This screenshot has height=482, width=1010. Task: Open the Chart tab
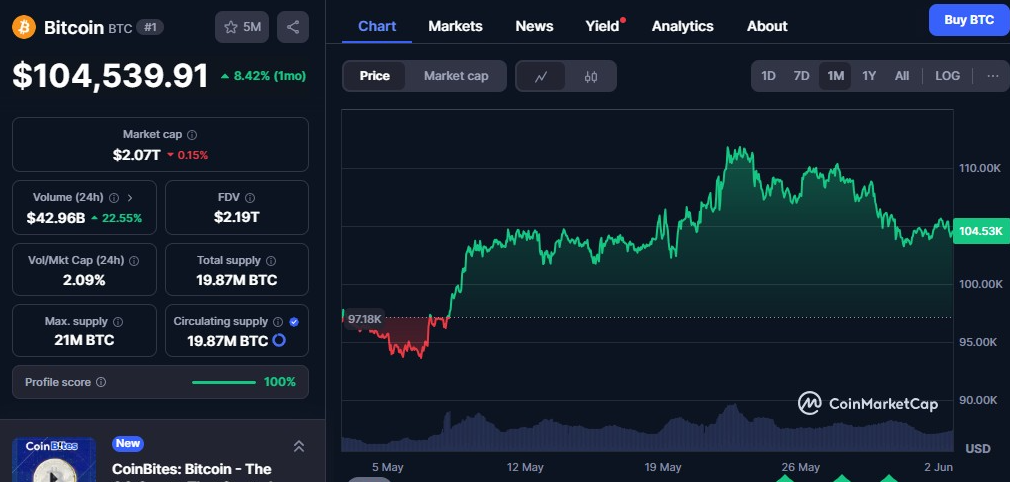[377, 26]
